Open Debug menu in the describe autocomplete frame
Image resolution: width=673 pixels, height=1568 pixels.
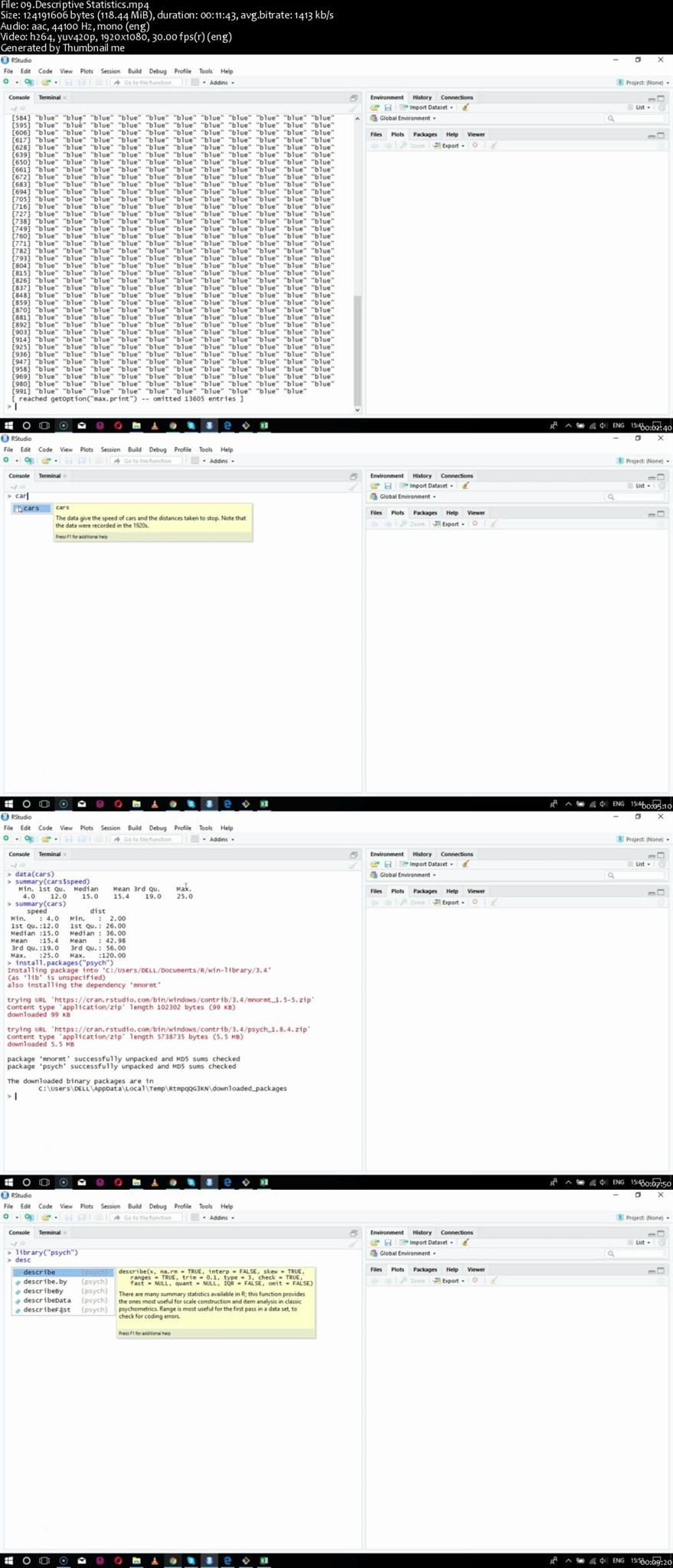[158, 1206]
